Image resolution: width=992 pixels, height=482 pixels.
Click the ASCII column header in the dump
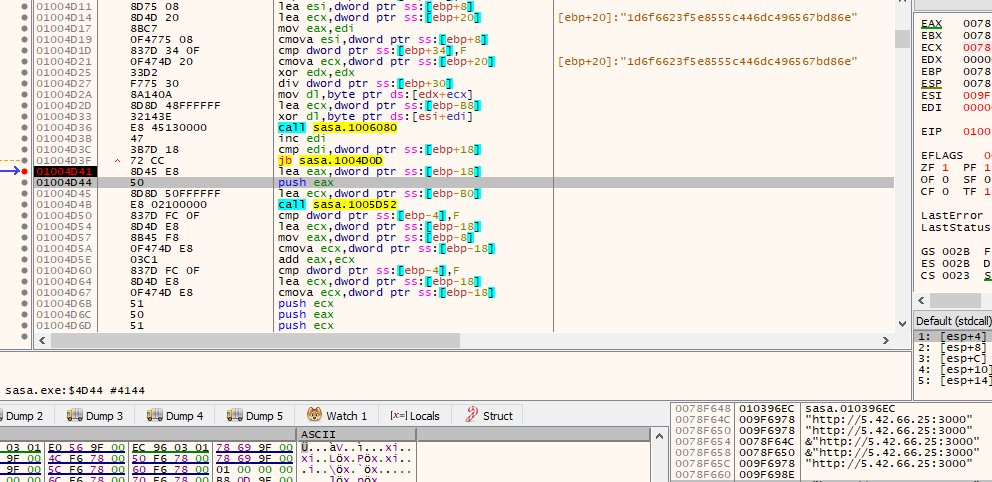tap(320, 434)
